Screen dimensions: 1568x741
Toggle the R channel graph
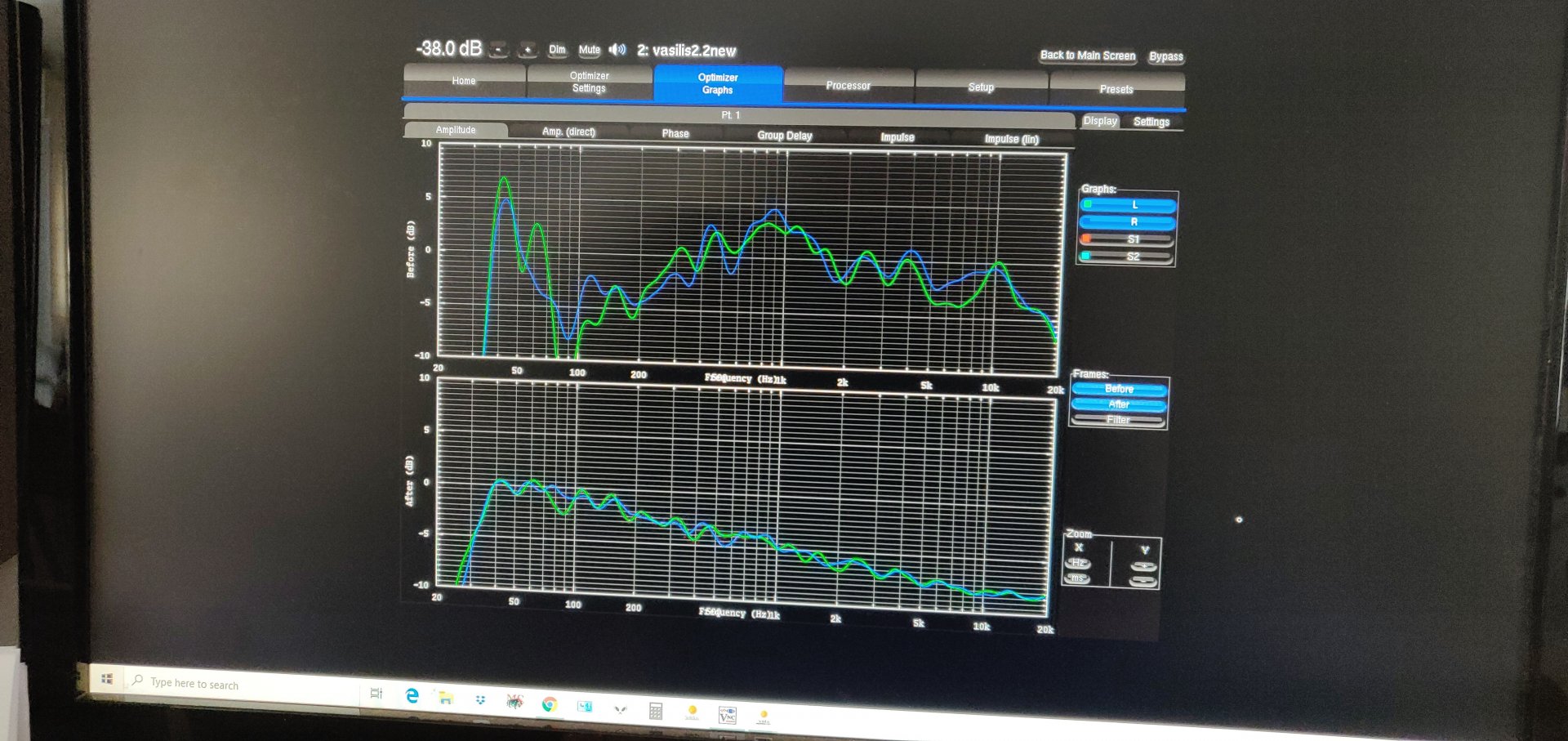click(1128, 222)
